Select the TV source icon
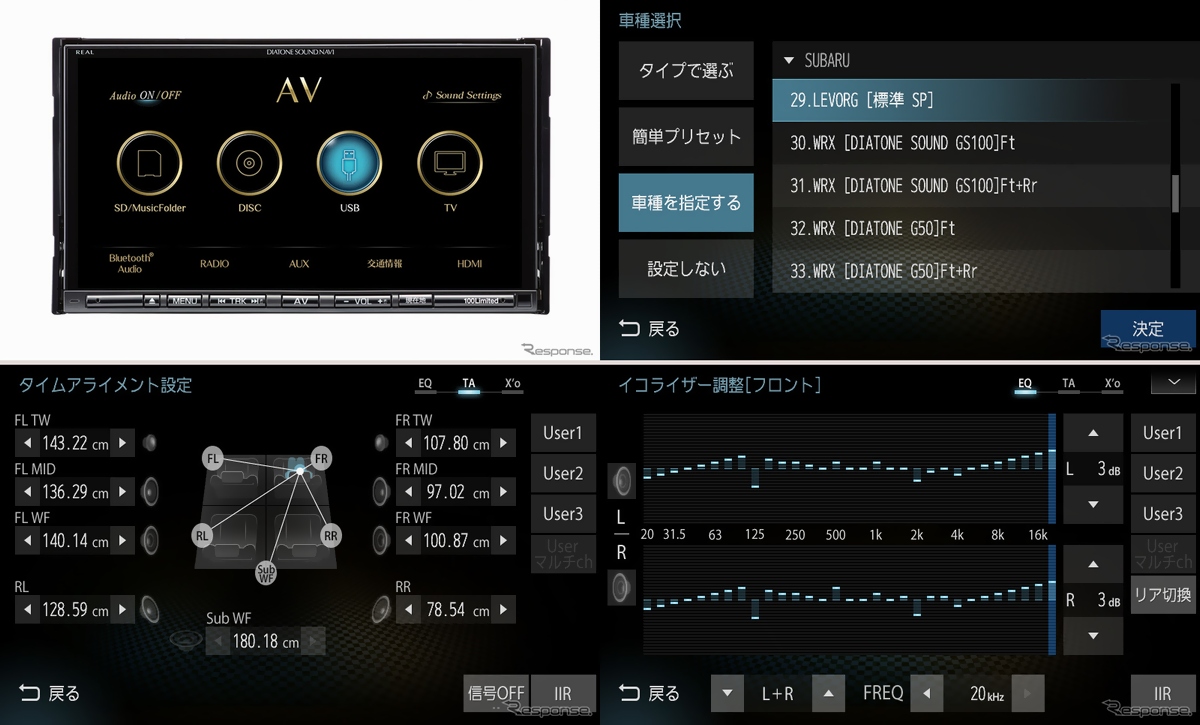The height and width of the screenshot is (725, 1200). click(450, 163)
